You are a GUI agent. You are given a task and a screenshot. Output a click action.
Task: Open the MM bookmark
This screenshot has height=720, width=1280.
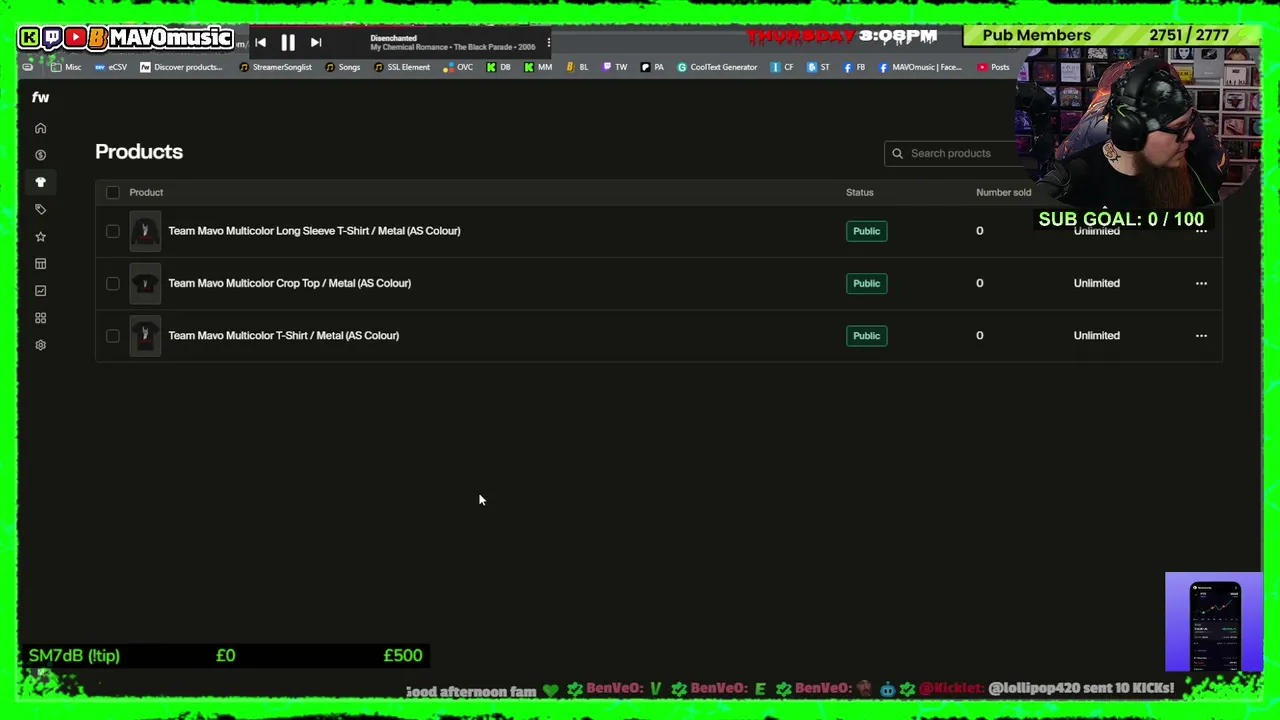click(538, 67)
